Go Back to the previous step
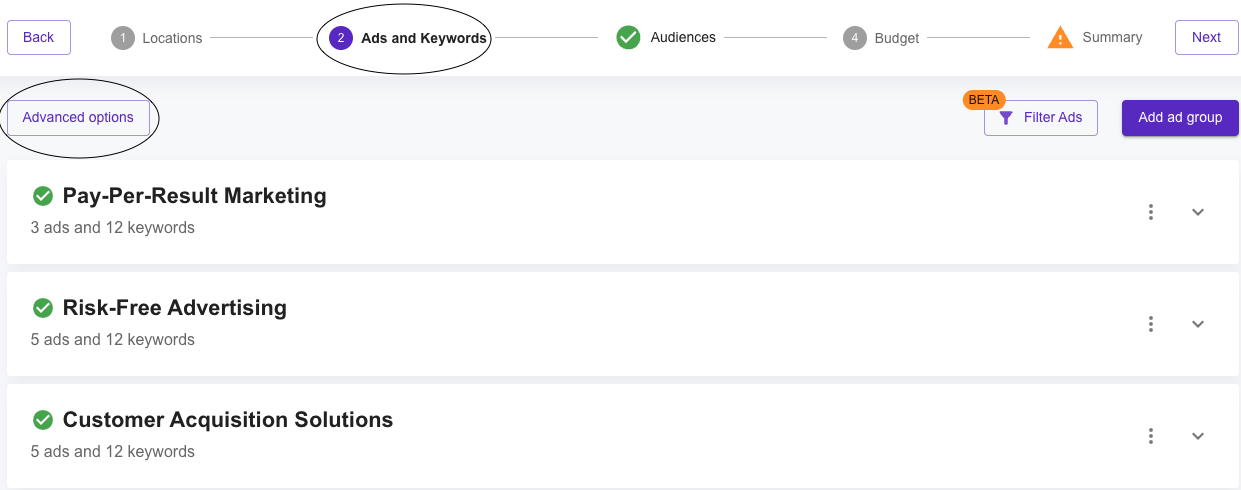 click(39, 37)
